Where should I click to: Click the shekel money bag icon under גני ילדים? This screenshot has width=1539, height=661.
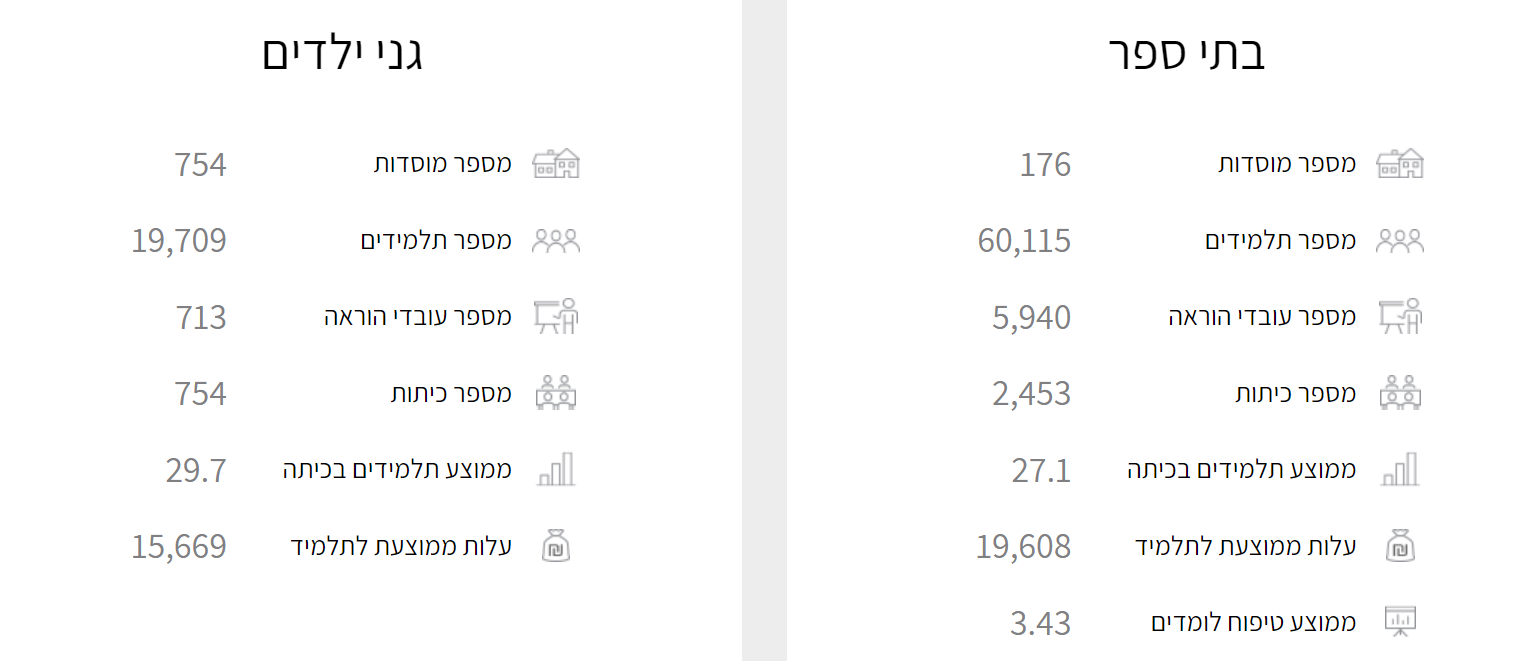coord(556,546)
